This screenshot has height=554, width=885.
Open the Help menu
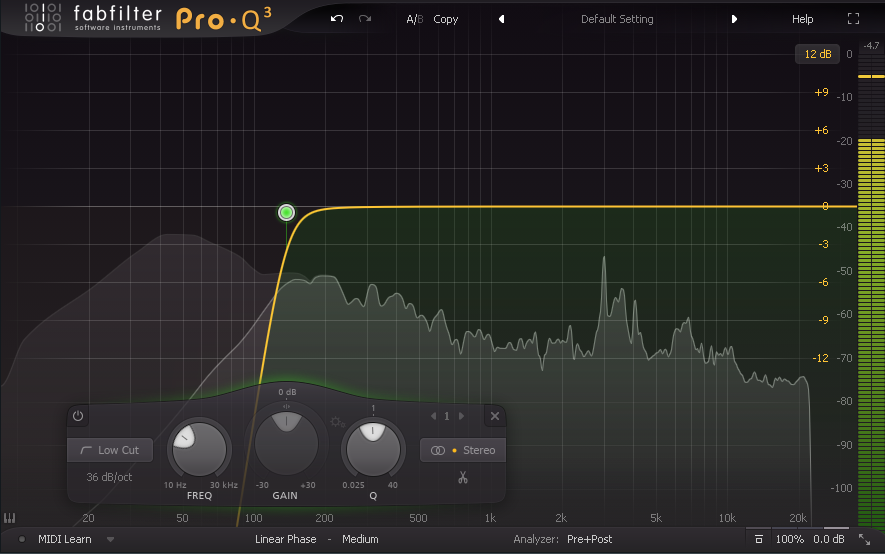coord(802,19)
